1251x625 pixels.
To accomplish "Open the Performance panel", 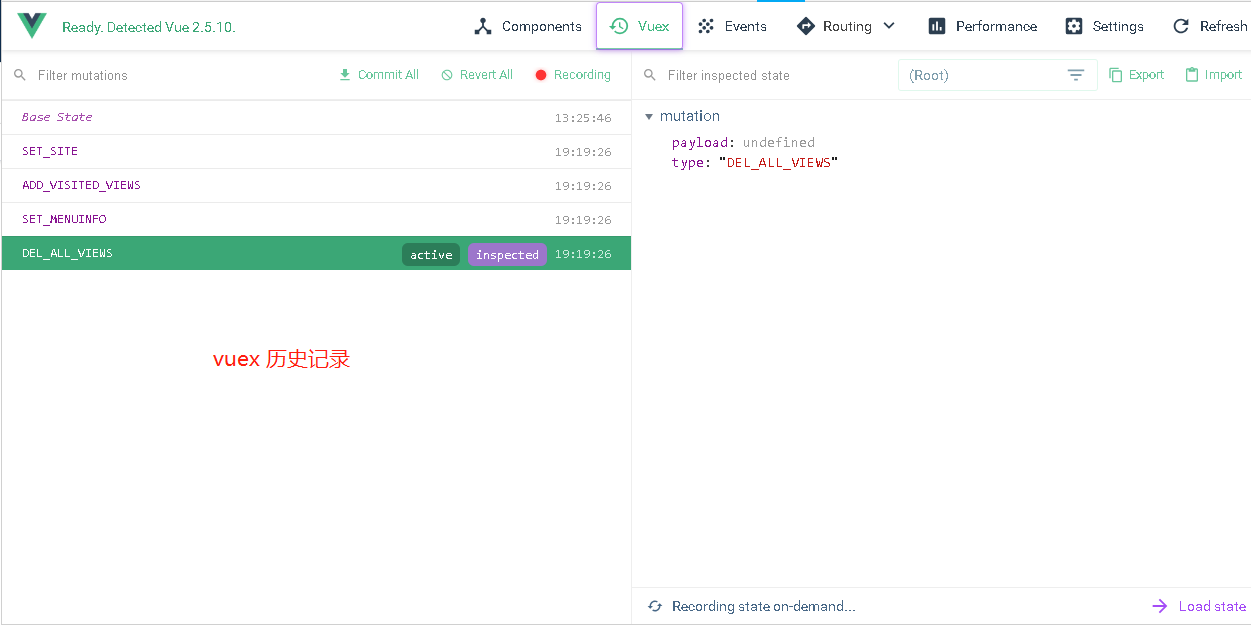I will 982,26.
